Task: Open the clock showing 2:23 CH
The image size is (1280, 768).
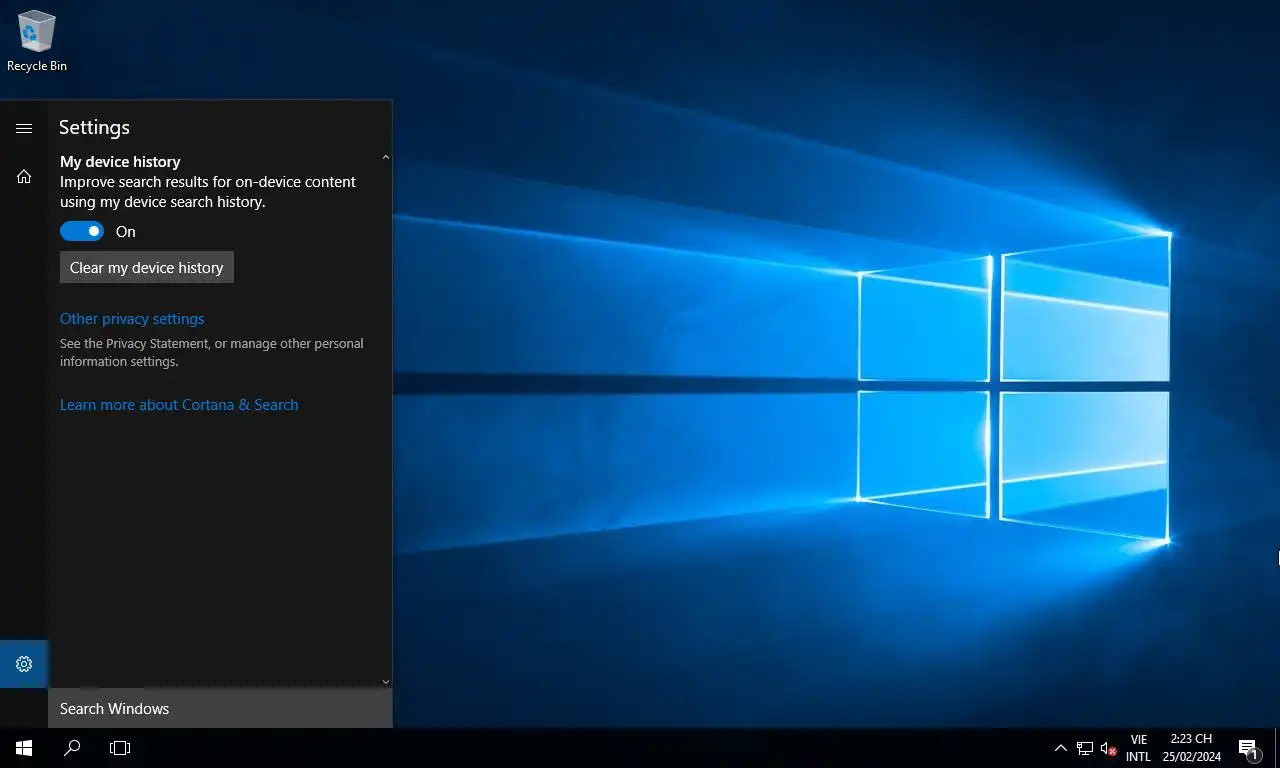Action: click(1191, 748)
